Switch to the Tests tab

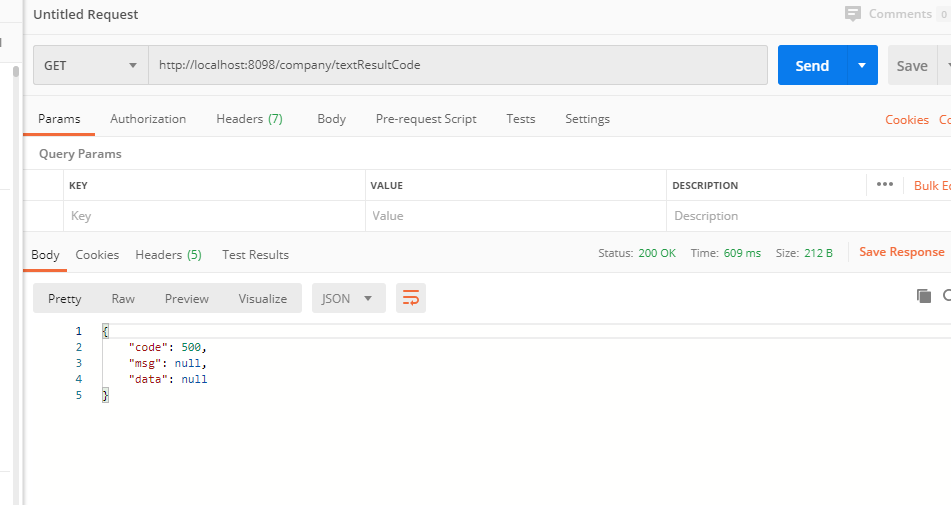[521, 119]
